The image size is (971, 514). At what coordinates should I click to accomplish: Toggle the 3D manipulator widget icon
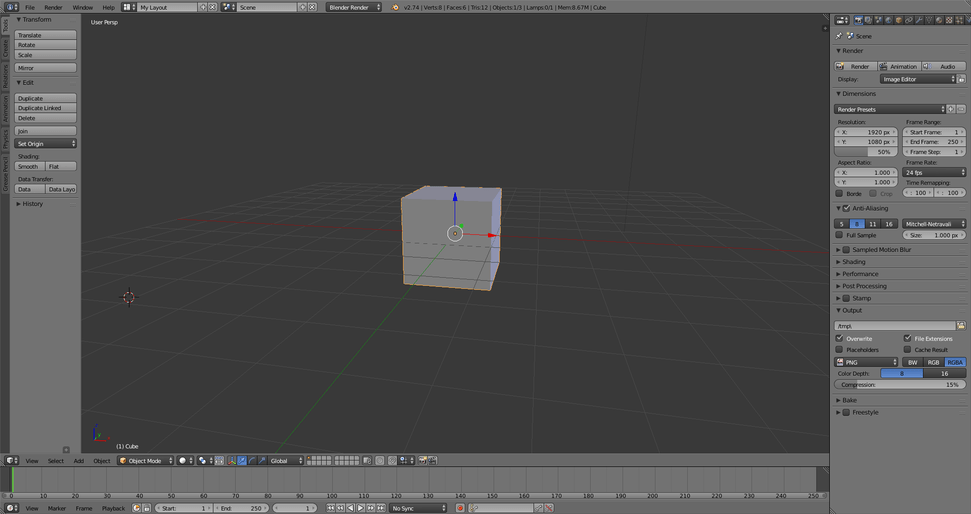pyautogui.click(x=230, y=461)
